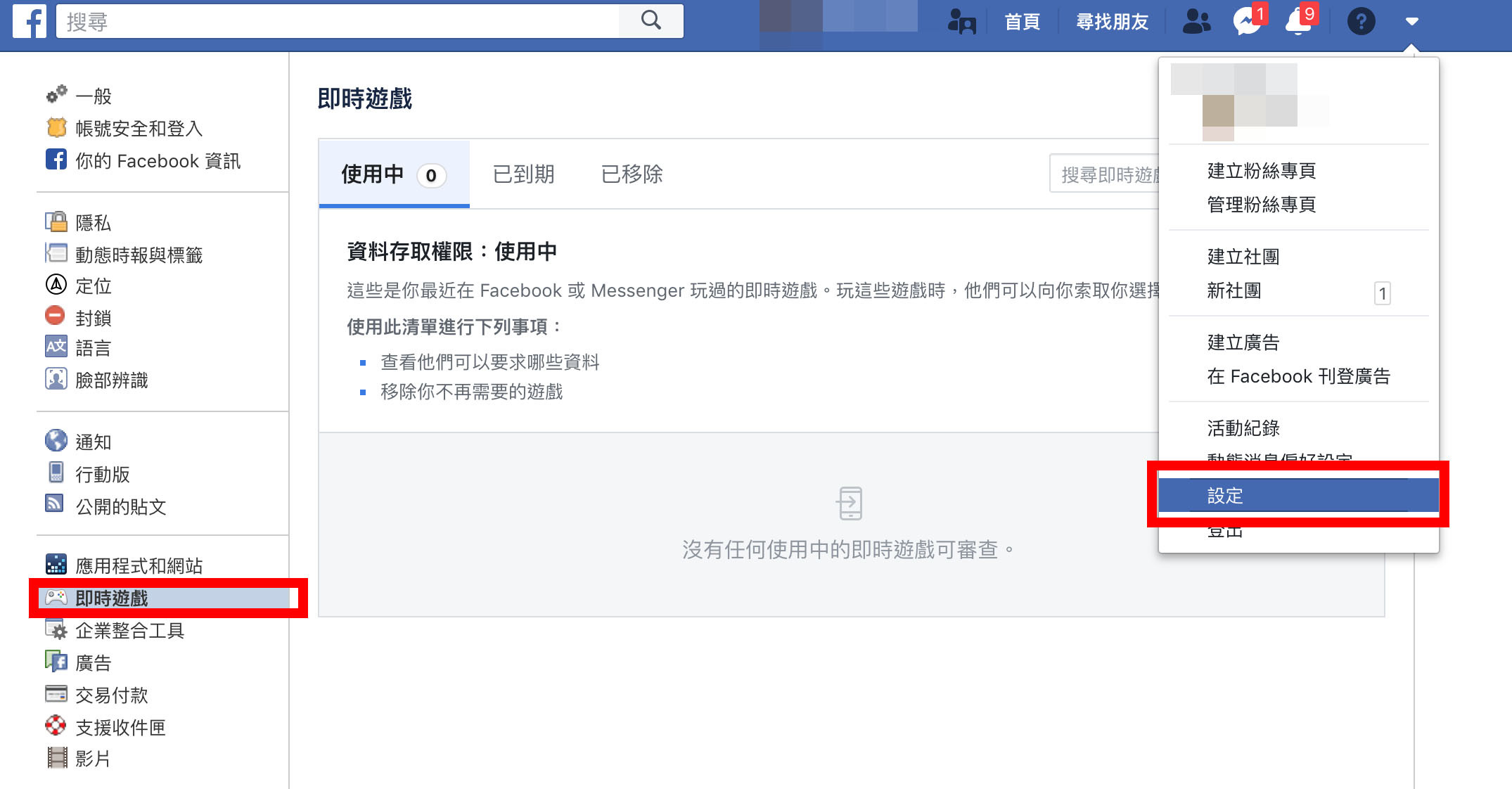Open the quick help question mark icon

[1361, 21]
